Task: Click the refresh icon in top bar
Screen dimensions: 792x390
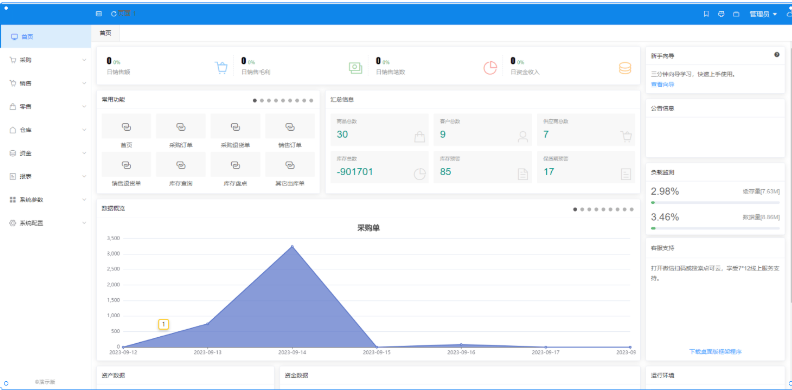Action: 113,14
